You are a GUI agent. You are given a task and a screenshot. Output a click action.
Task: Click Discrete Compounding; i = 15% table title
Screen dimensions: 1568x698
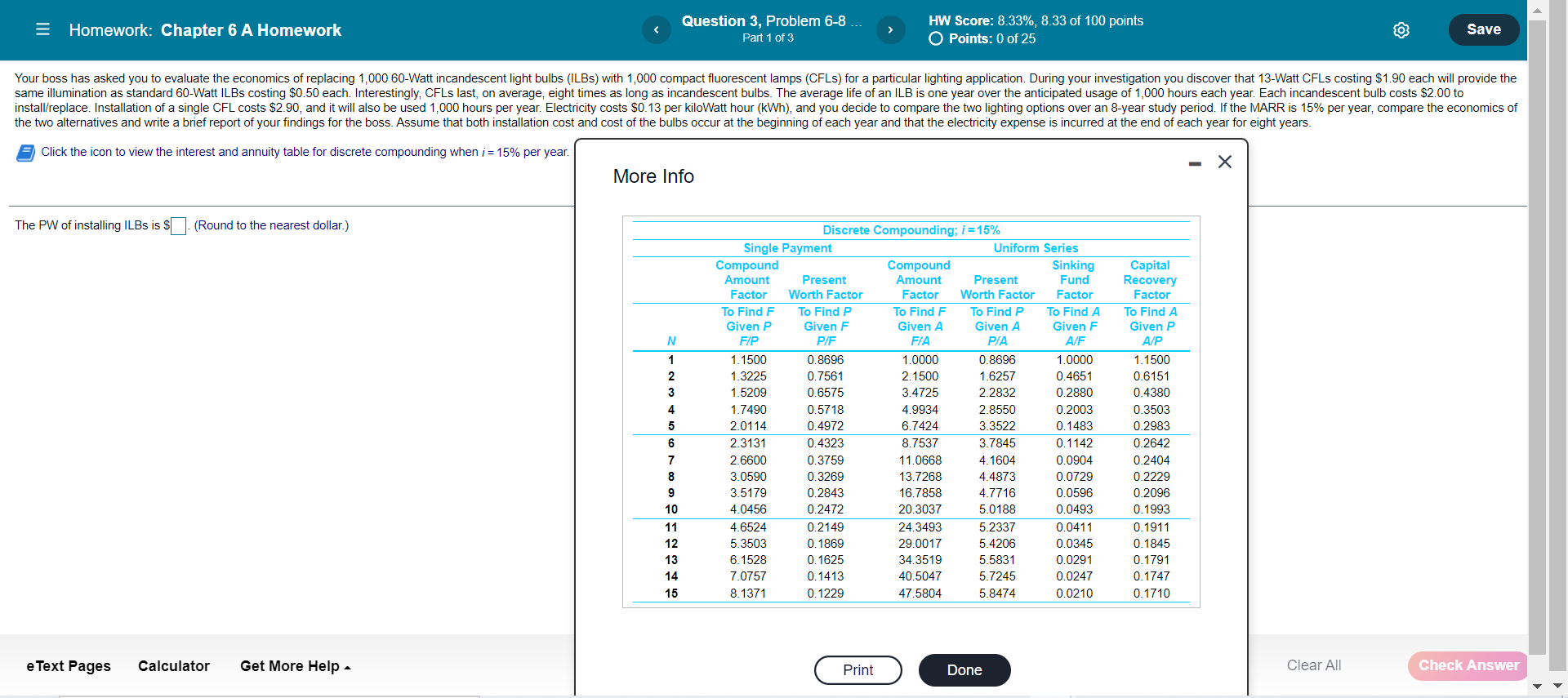tap(911, 230)
